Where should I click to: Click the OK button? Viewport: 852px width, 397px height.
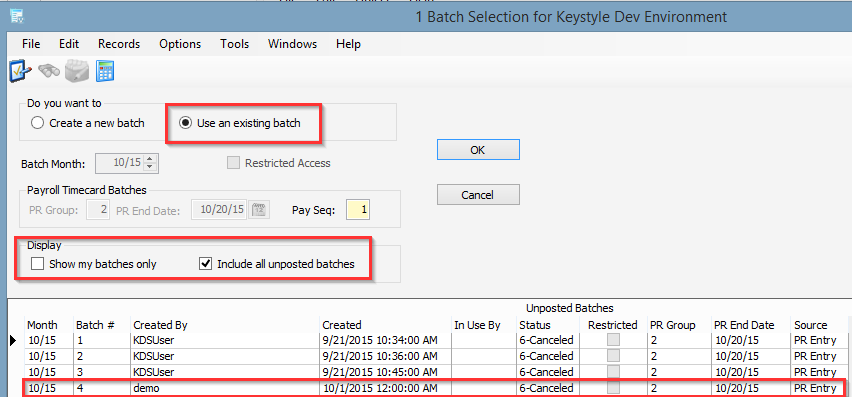478,150
